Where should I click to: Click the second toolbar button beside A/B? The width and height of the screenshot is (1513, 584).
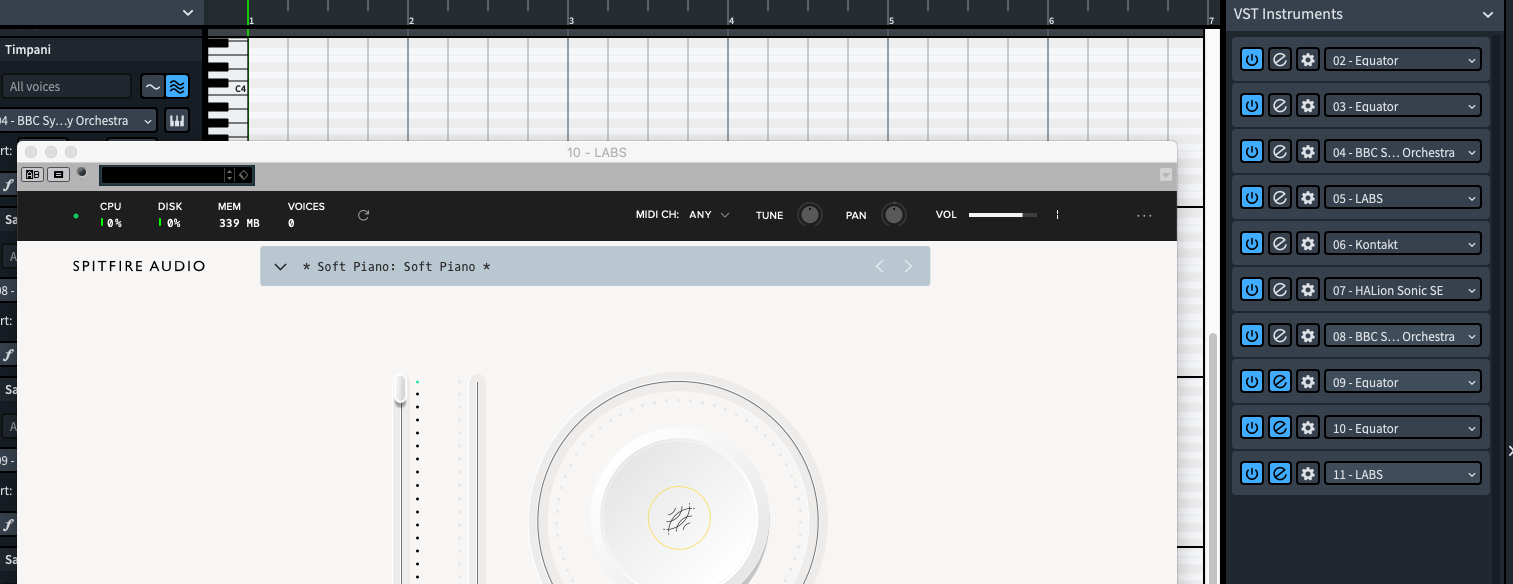(58, 174)
